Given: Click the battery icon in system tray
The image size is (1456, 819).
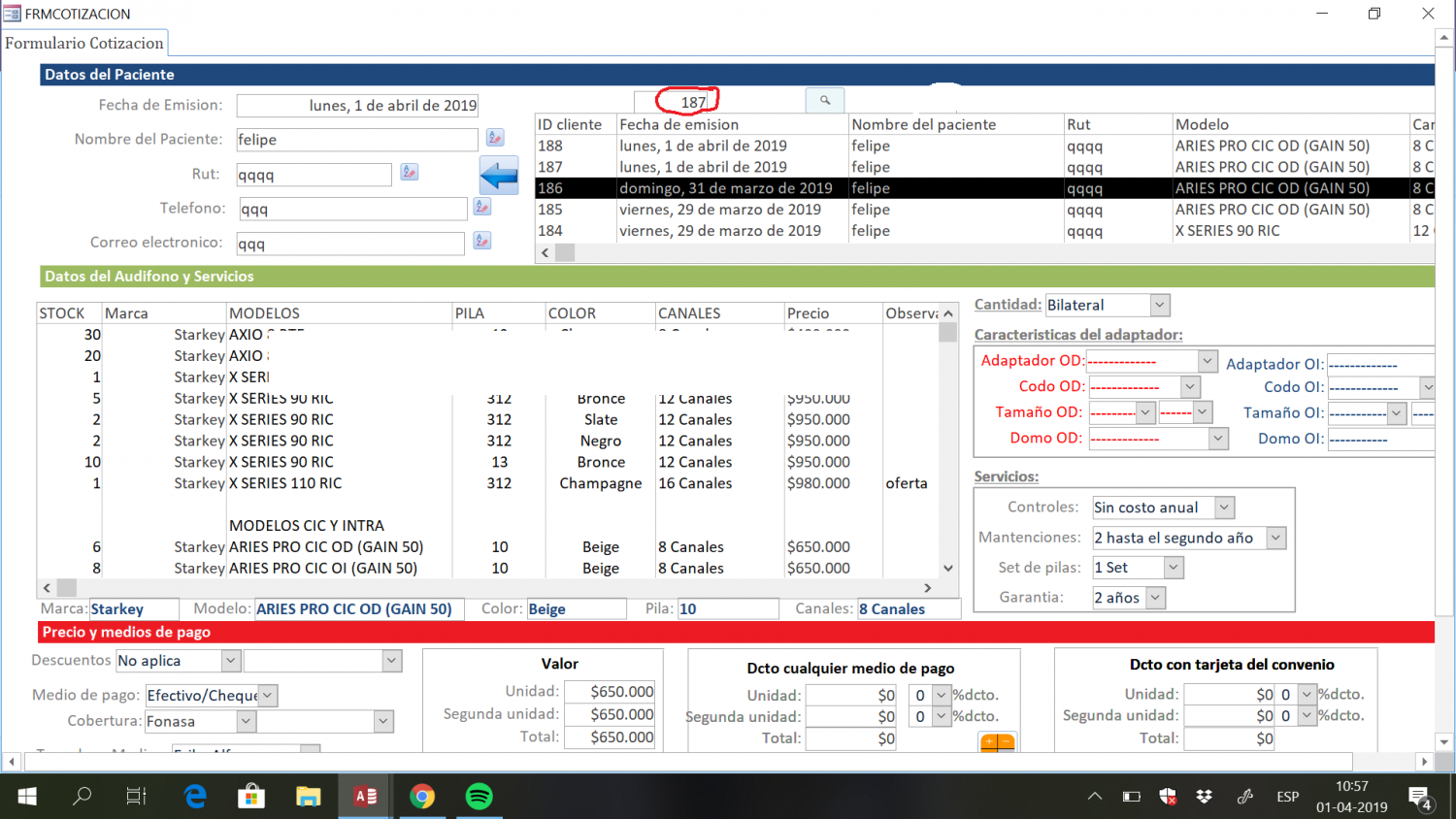Looking at the screenshot, I should point(1132,797).
